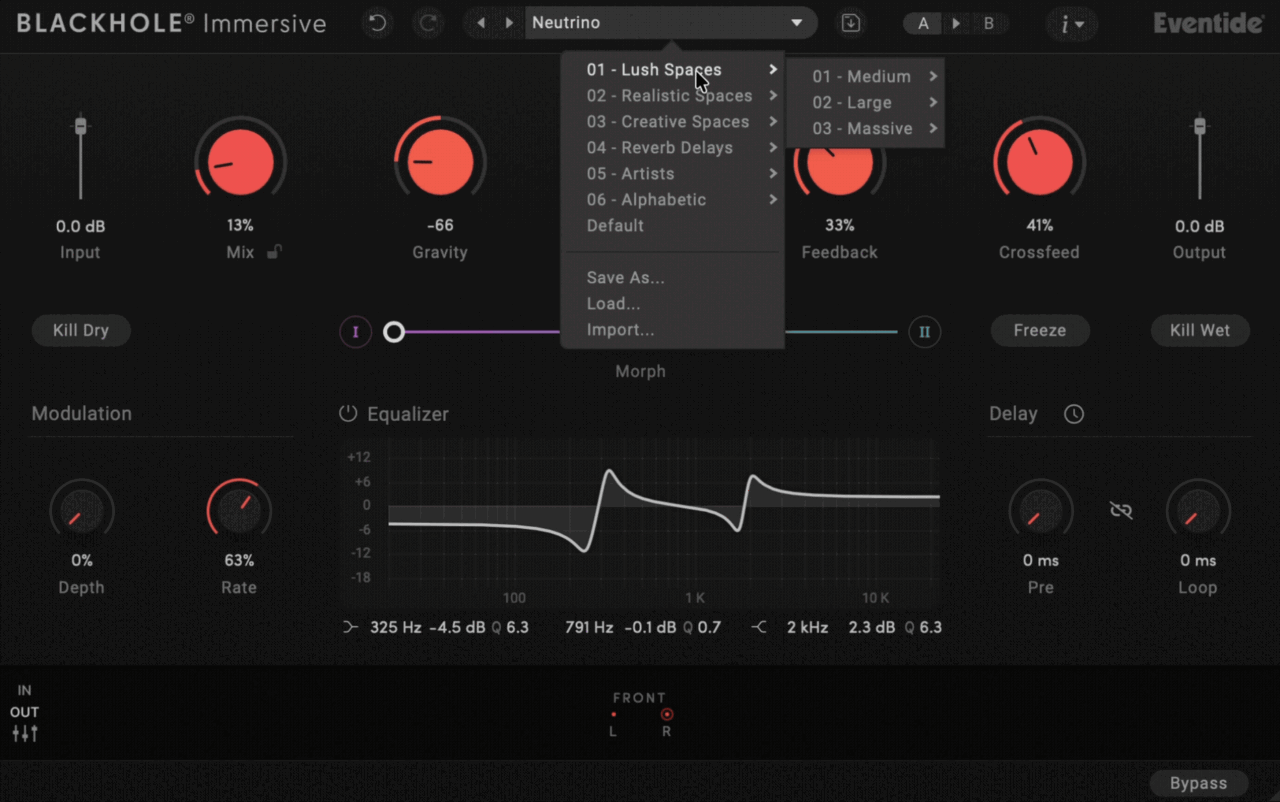1280x802 pixels.
Task: Click the redo arrow icon
Action: coord(428,23)
